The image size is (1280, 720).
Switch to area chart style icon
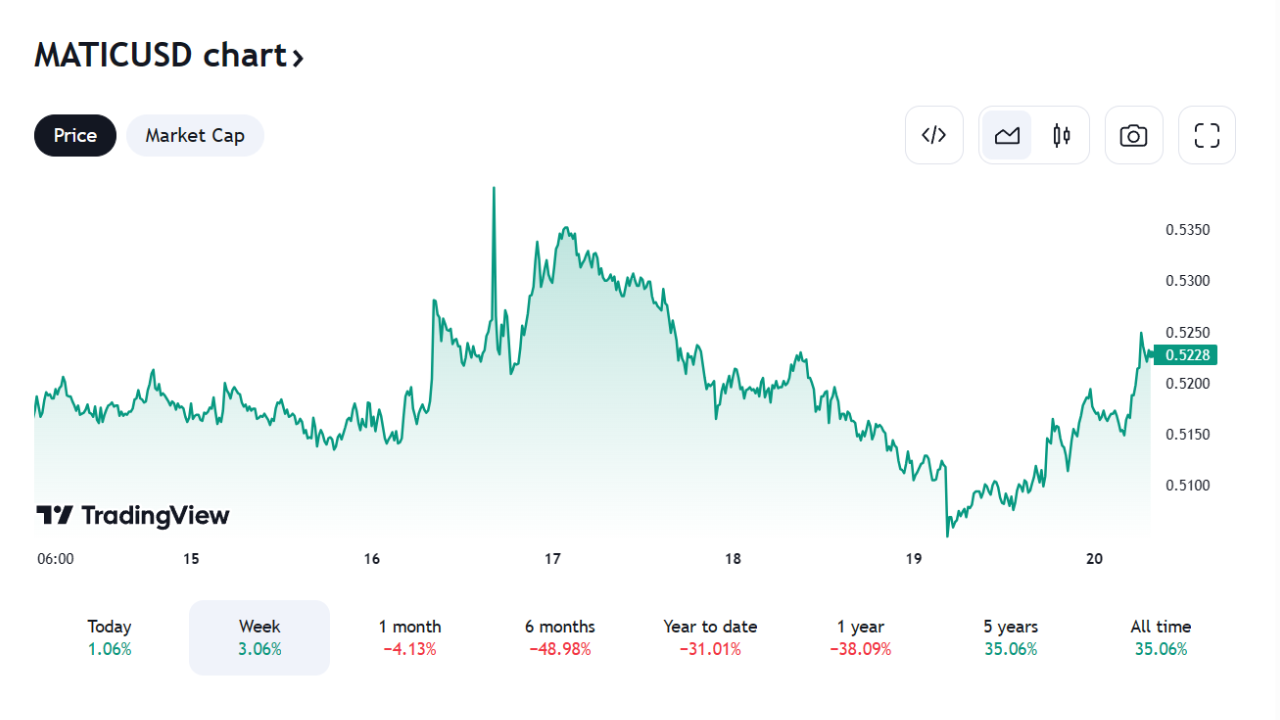[x=1007, y=135]
